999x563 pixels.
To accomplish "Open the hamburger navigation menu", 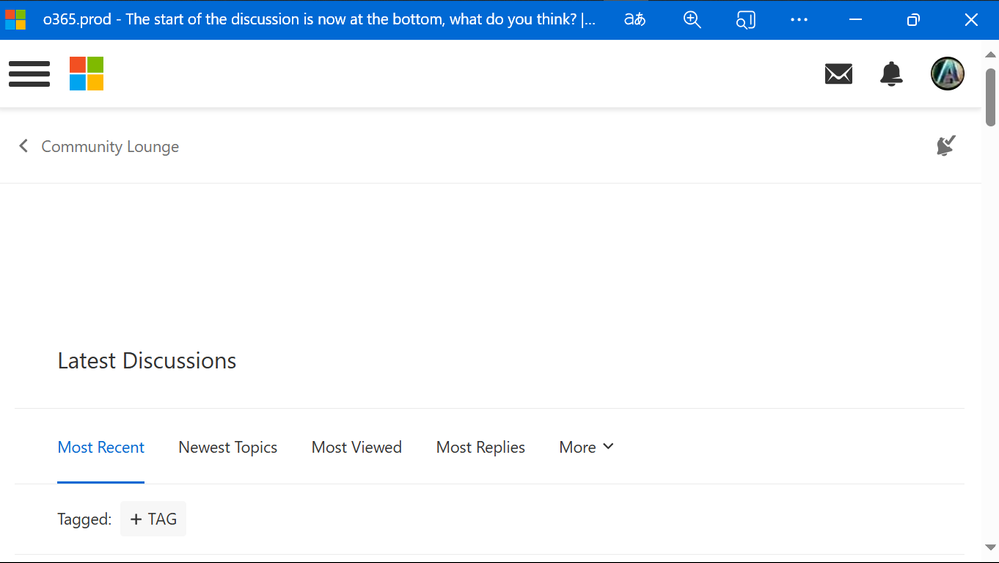I will [29, 74].
